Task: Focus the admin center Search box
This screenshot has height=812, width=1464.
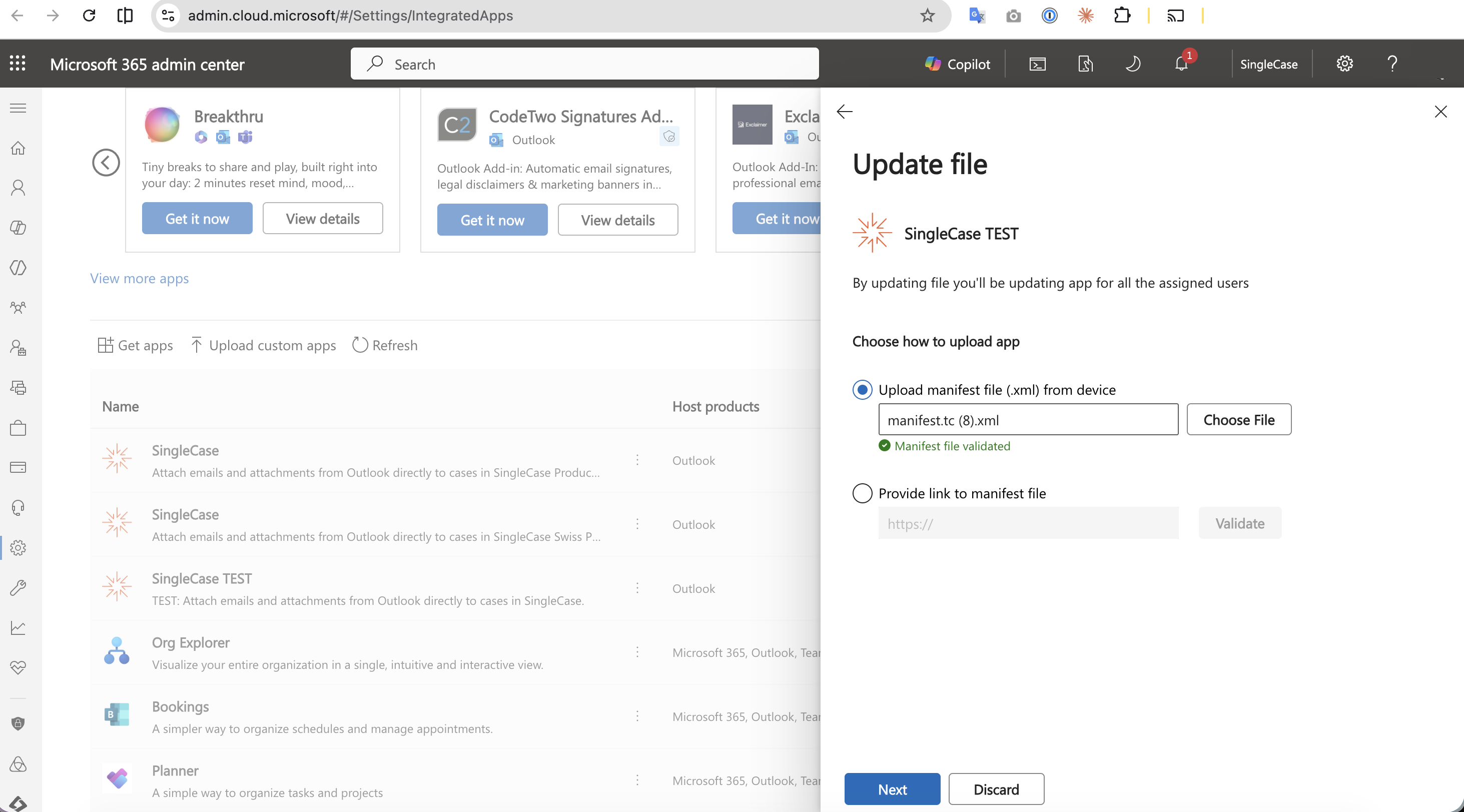Action: [x=585, y=64]
